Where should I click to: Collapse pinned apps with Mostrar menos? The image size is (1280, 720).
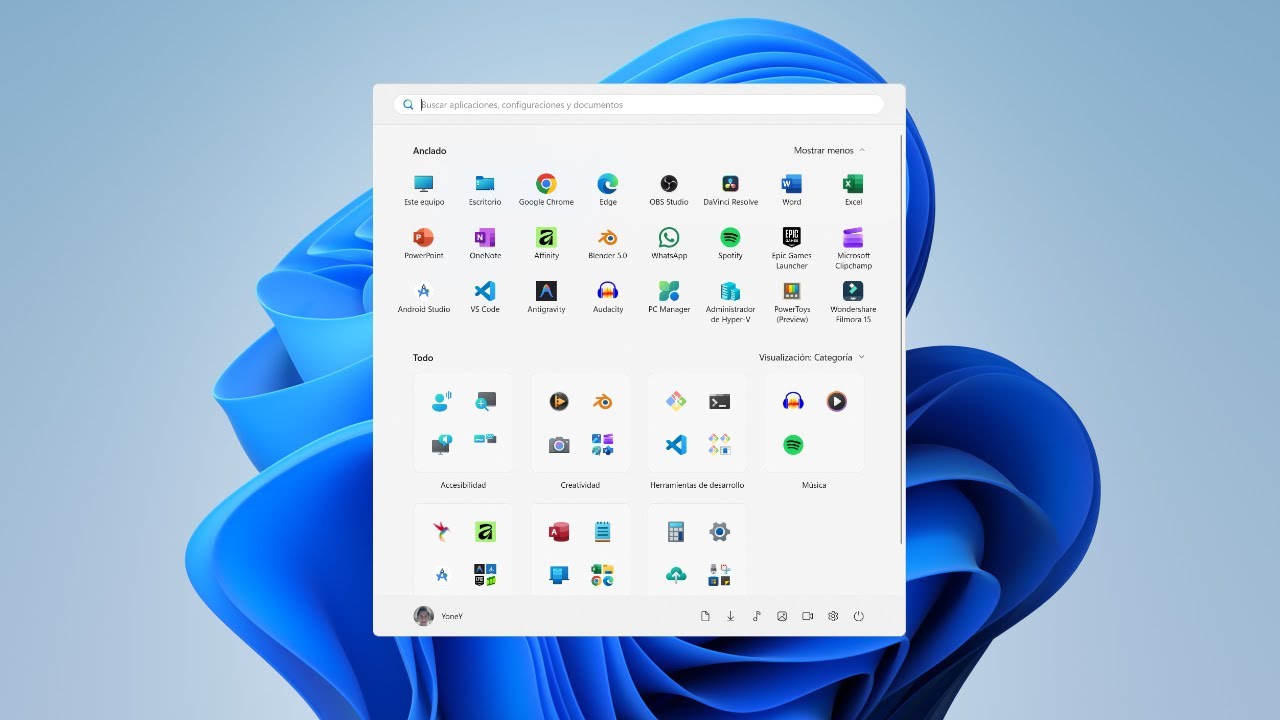point(829,150)
